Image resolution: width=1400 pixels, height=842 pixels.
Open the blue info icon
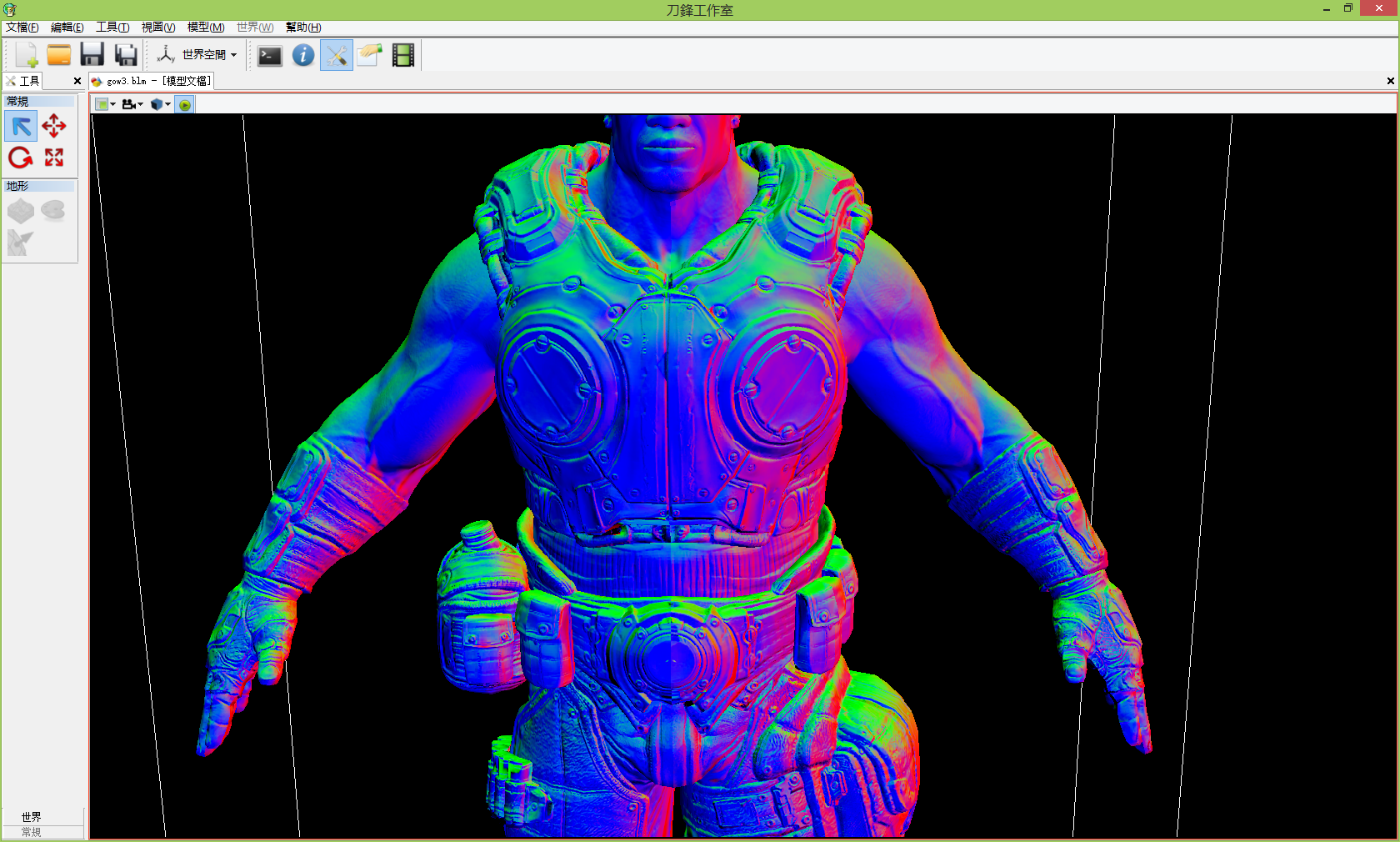click(x=303, y=55)
